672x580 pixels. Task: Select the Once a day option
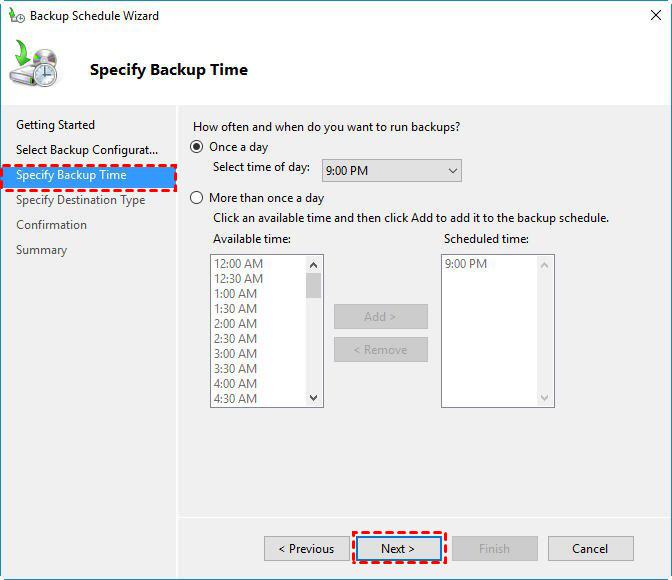tap(197, 147)
